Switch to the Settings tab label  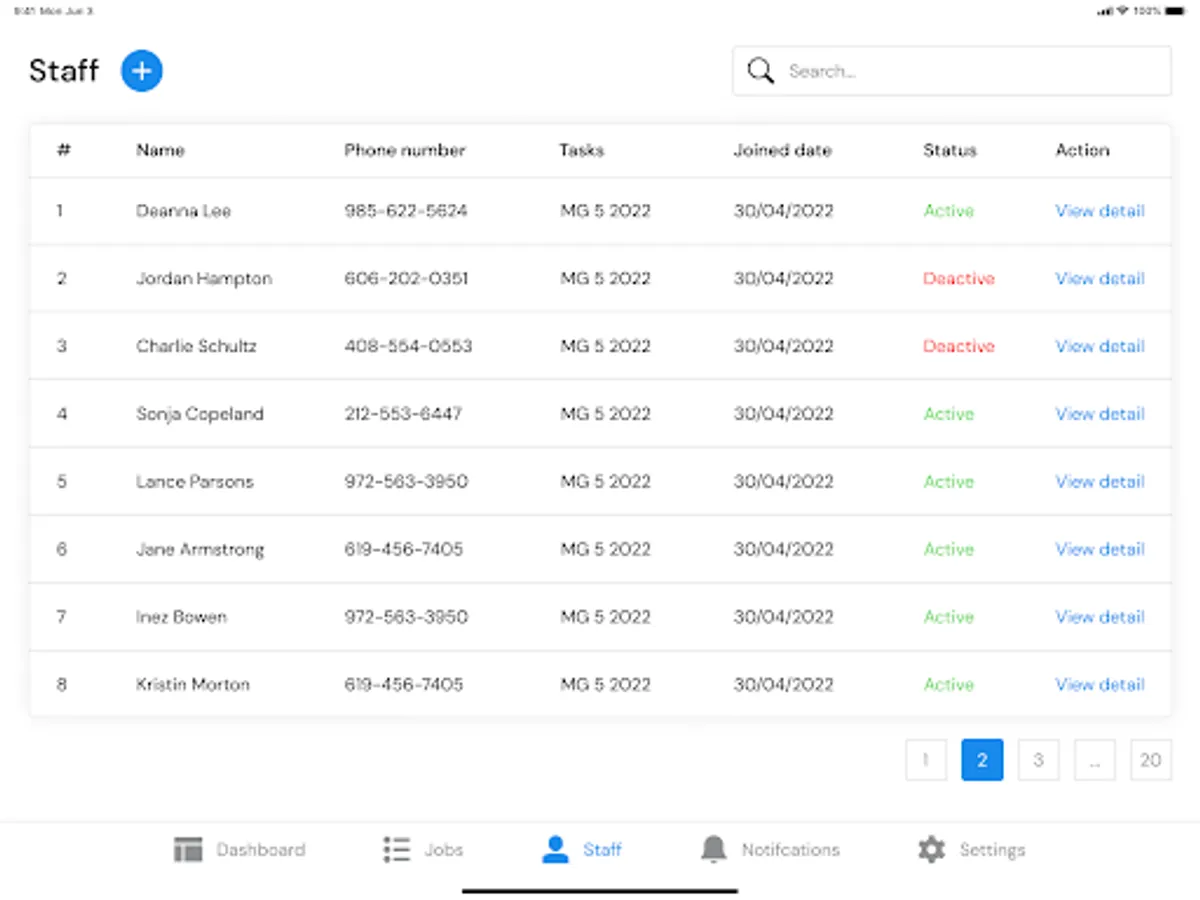(x=993, y=850)
